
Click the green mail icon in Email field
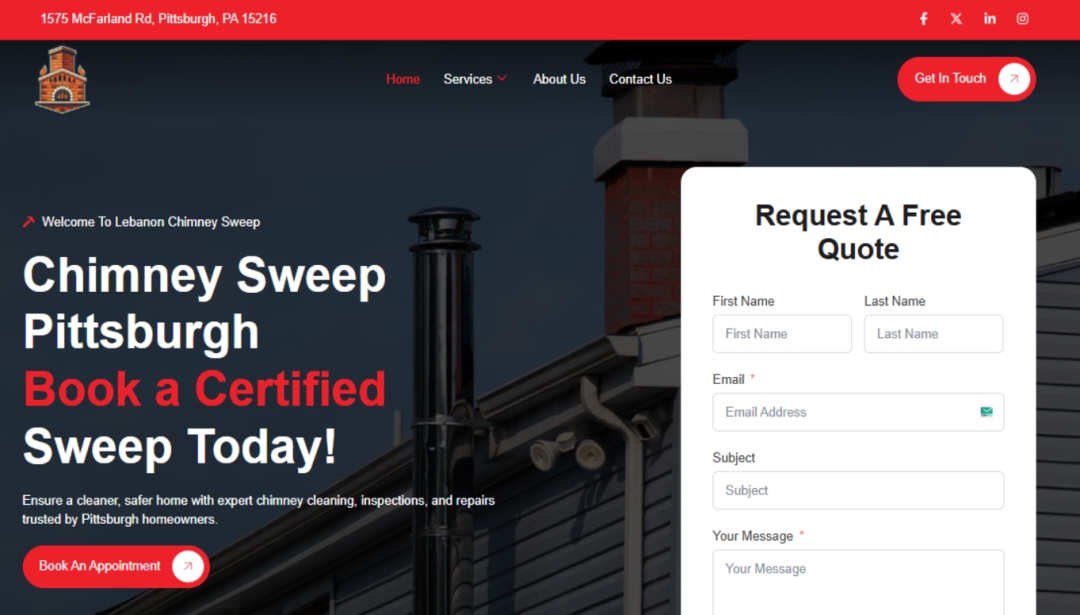pyautogui.click(x=986, y=412)
